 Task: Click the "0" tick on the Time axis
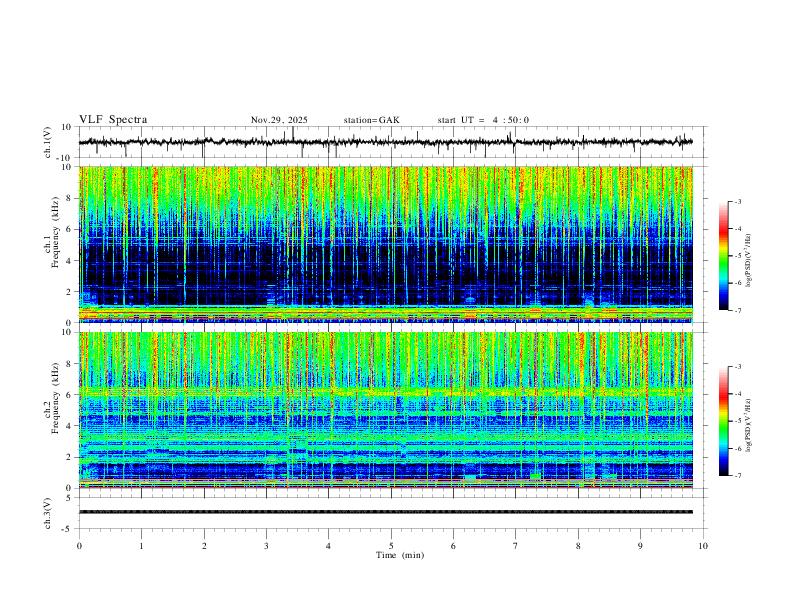click(79, 546)
